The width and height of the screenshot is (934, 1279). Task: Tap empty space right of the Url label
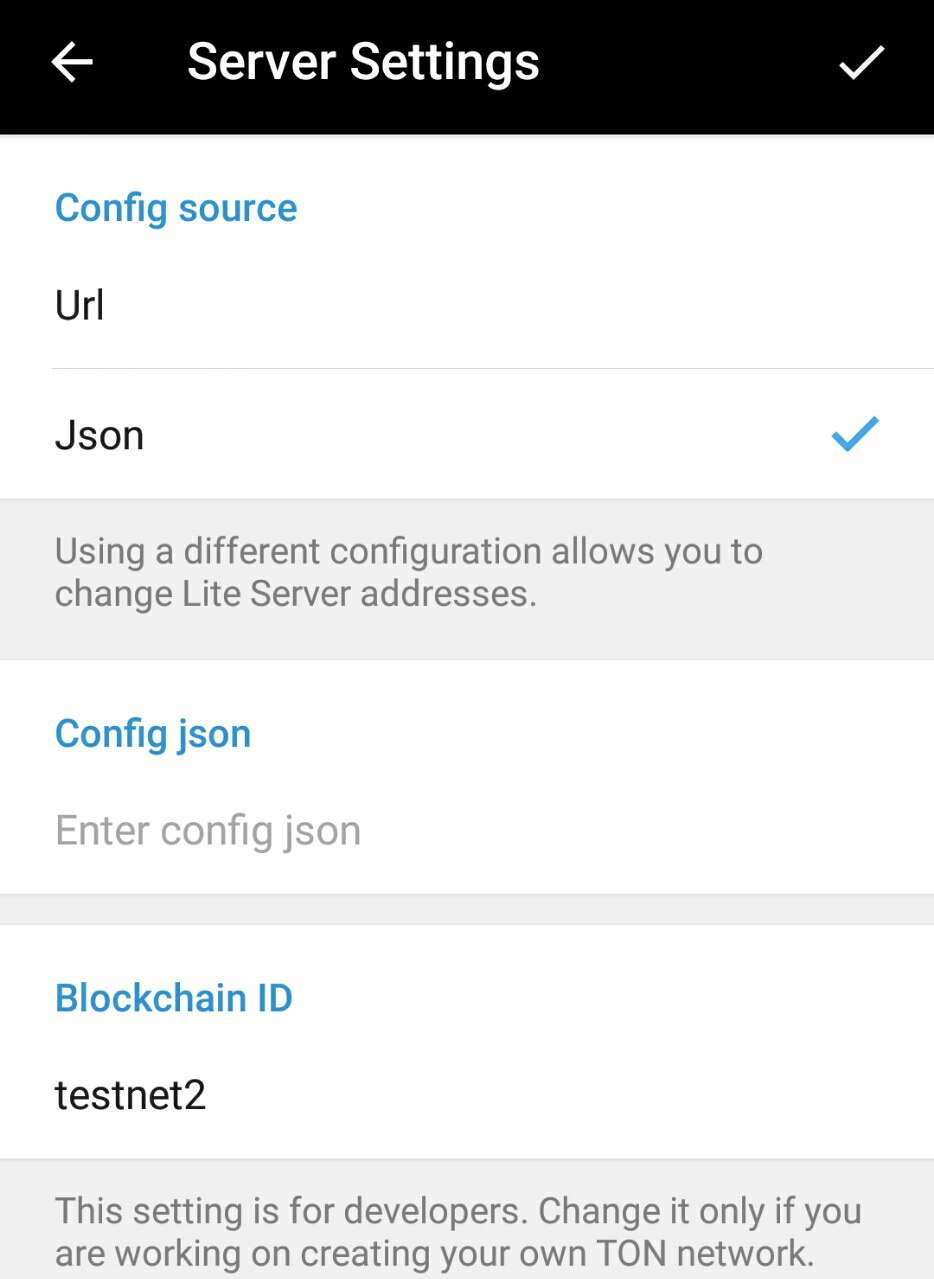tap(520, 305)
